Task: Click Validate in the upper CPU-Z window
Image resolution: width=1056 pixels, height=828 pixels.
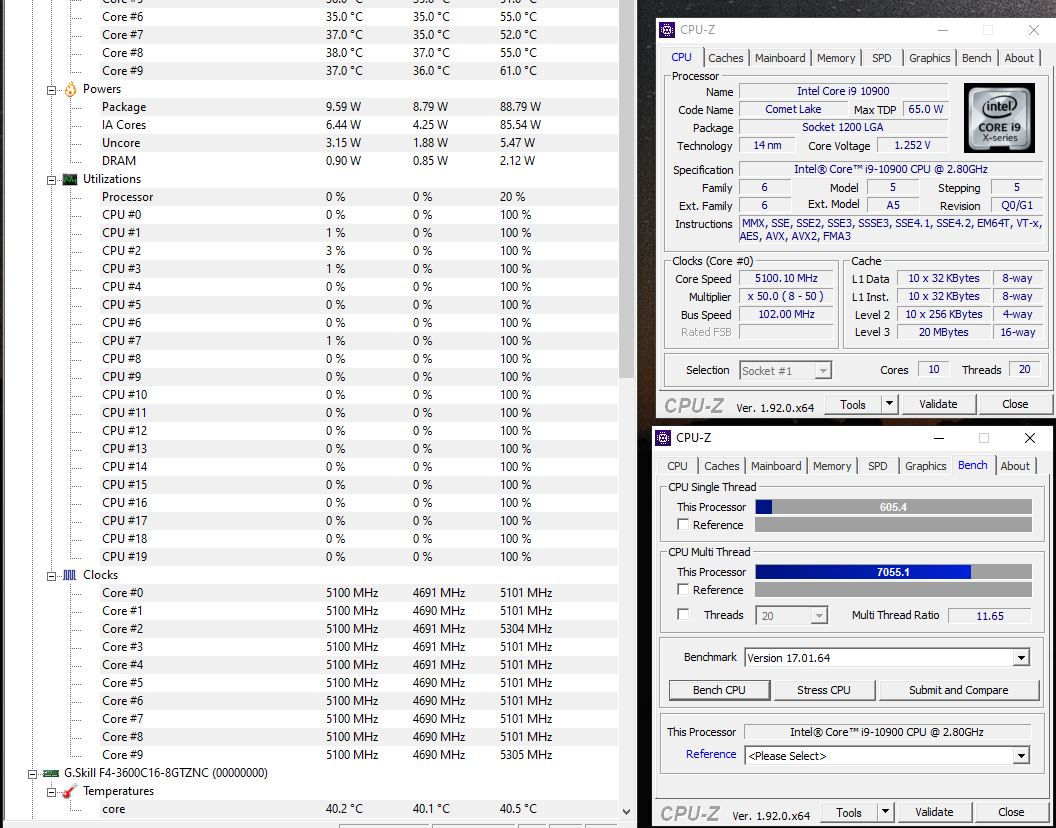Action: (x=938, y=404)
